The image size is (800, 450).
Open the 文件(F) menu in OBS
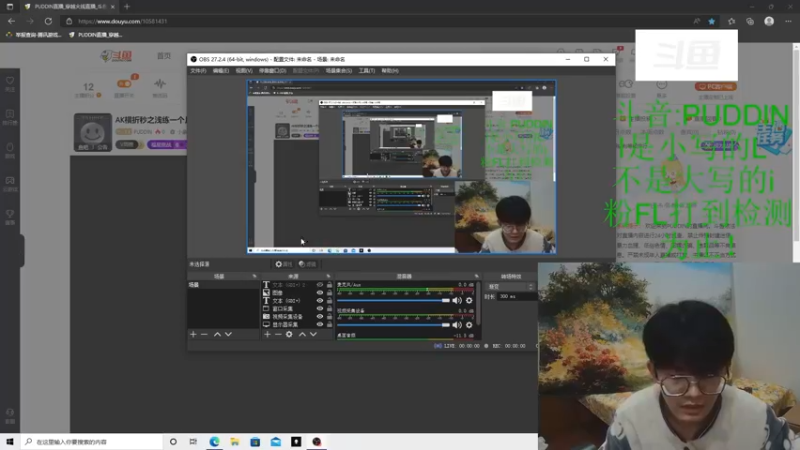pos(198,71)
